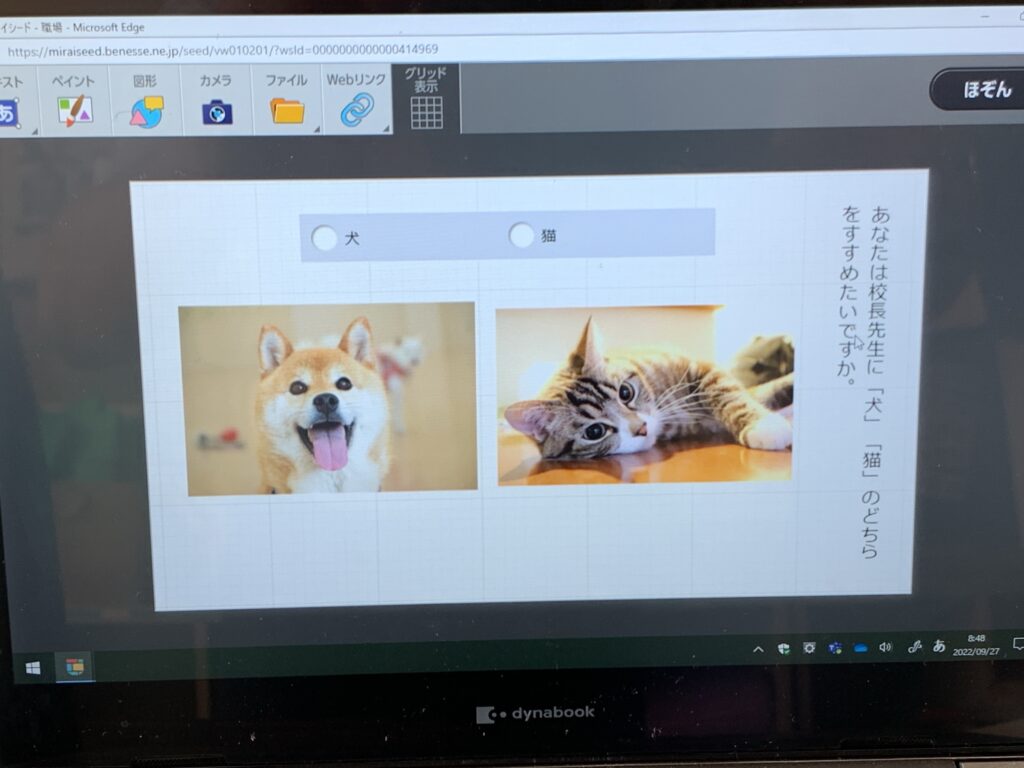Screen dimensions: 1024x768
Task: Click the taskbar clock showing 8:48
Action: (976, 643)
